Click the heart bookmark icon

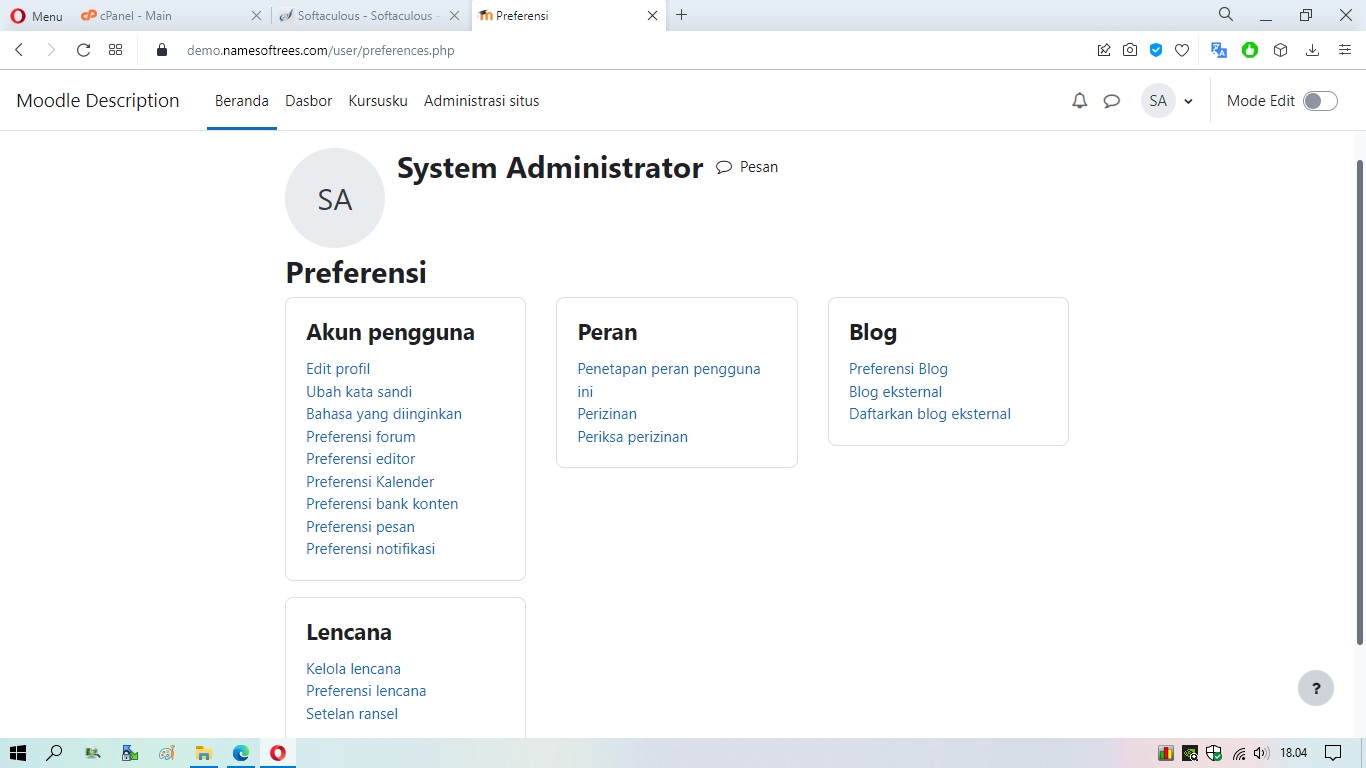click(1182, 50)
